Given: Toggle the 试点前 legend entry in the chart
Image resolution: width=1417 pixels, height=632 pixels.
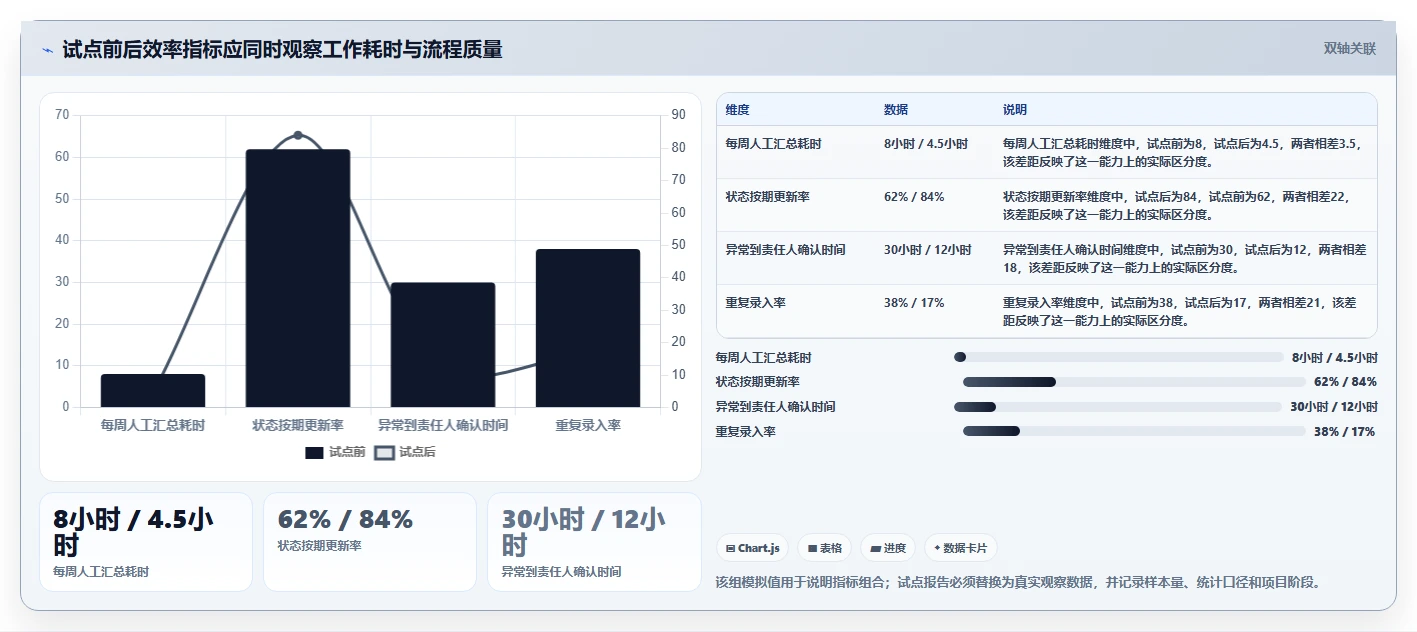Looking at the screenshot, I should [x=335, y=452].
